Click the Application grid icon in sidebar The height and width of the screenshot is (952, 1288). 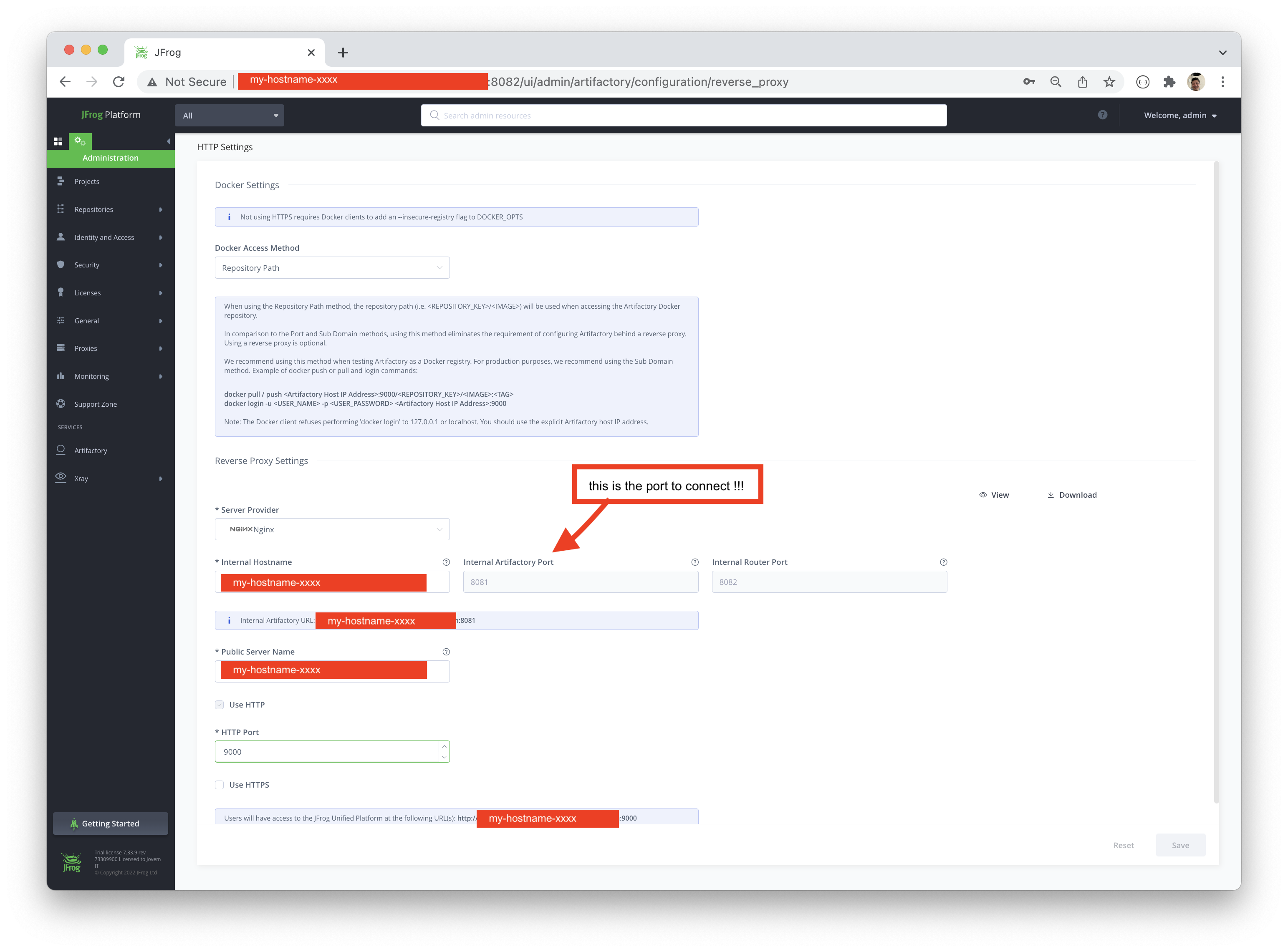pos(58,141)
